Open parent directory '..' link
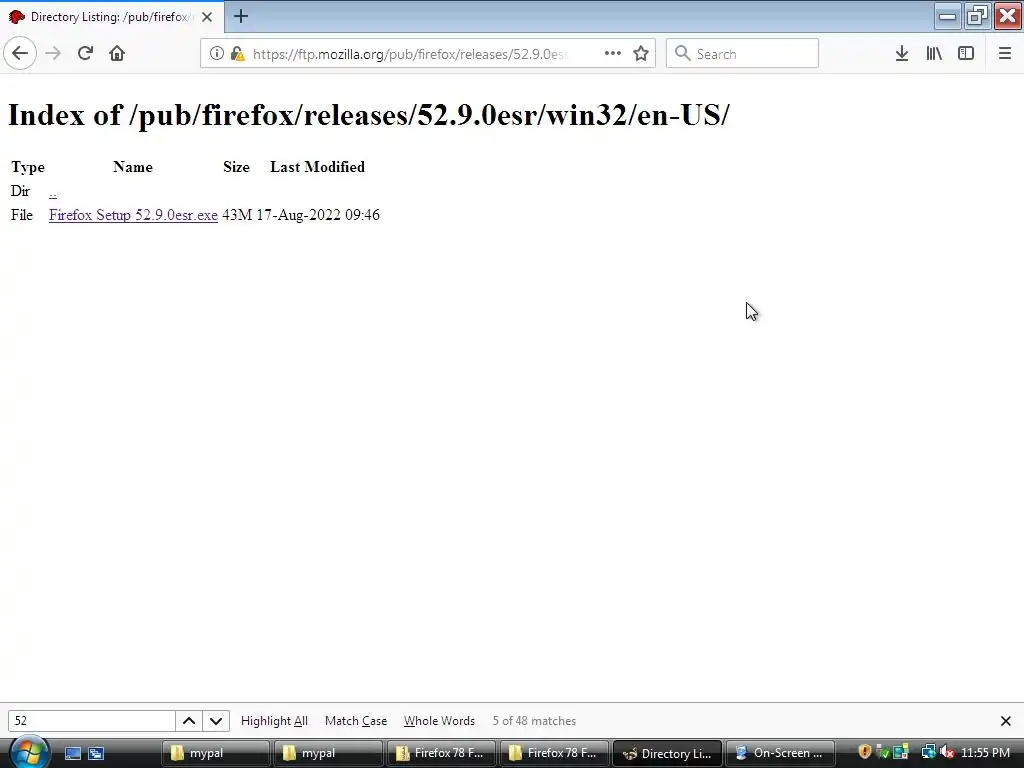The image size is (1024, 768). point(53,192)
